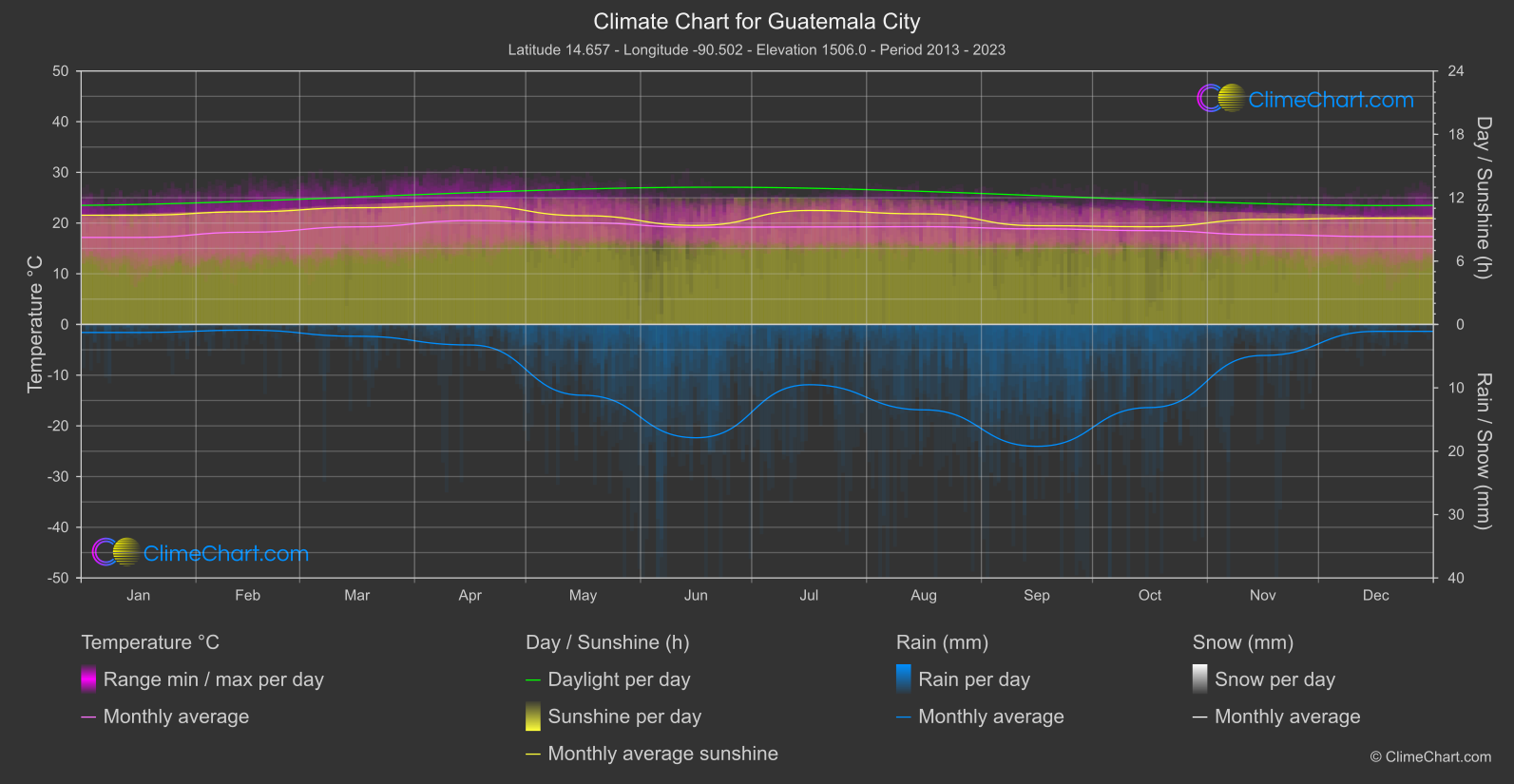
Task: Click the blue rain Monthly average line marker
Action: coord(904,717)
